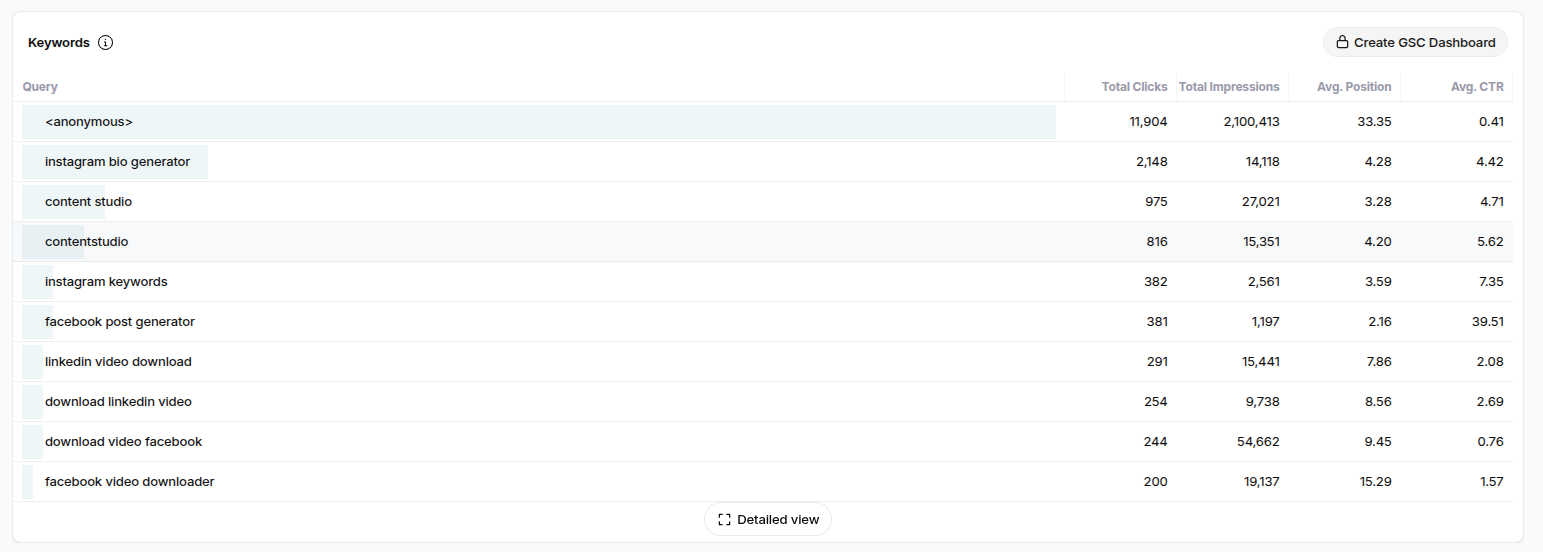This screenshot has width=1543, height=552.
Task: Click the 9,738 impressions value
Action: (1263, 402)
